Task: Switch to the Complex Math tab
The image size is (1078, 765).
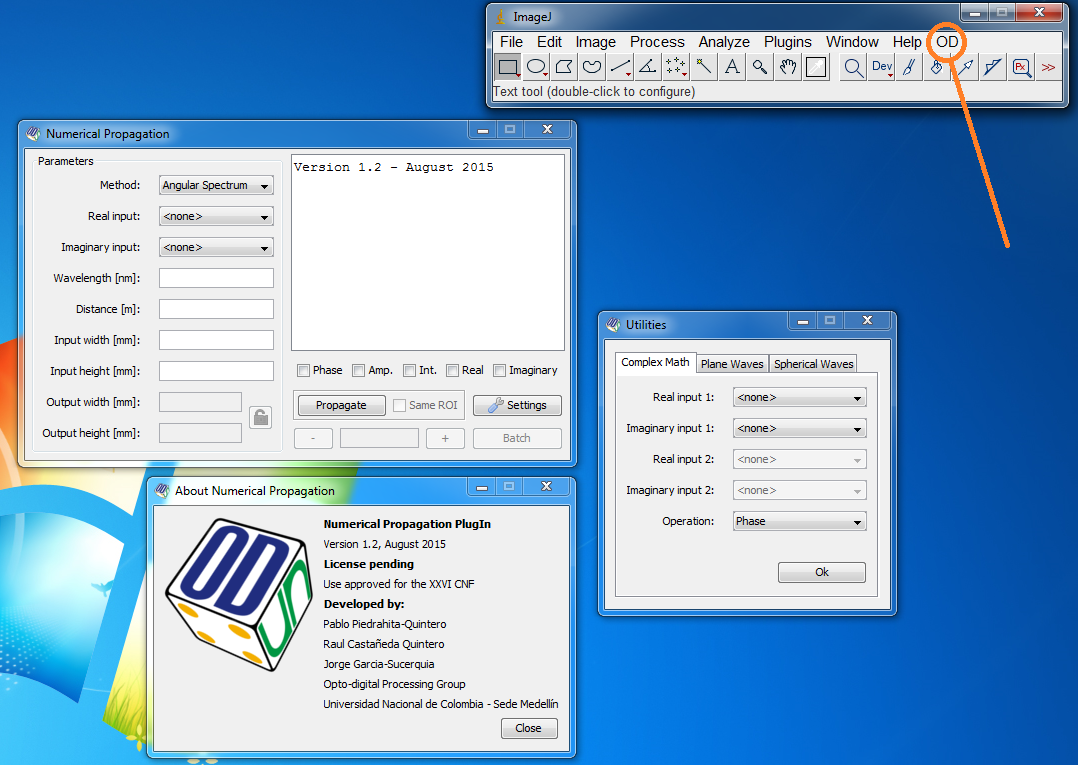Action: [x=655, y=362]
